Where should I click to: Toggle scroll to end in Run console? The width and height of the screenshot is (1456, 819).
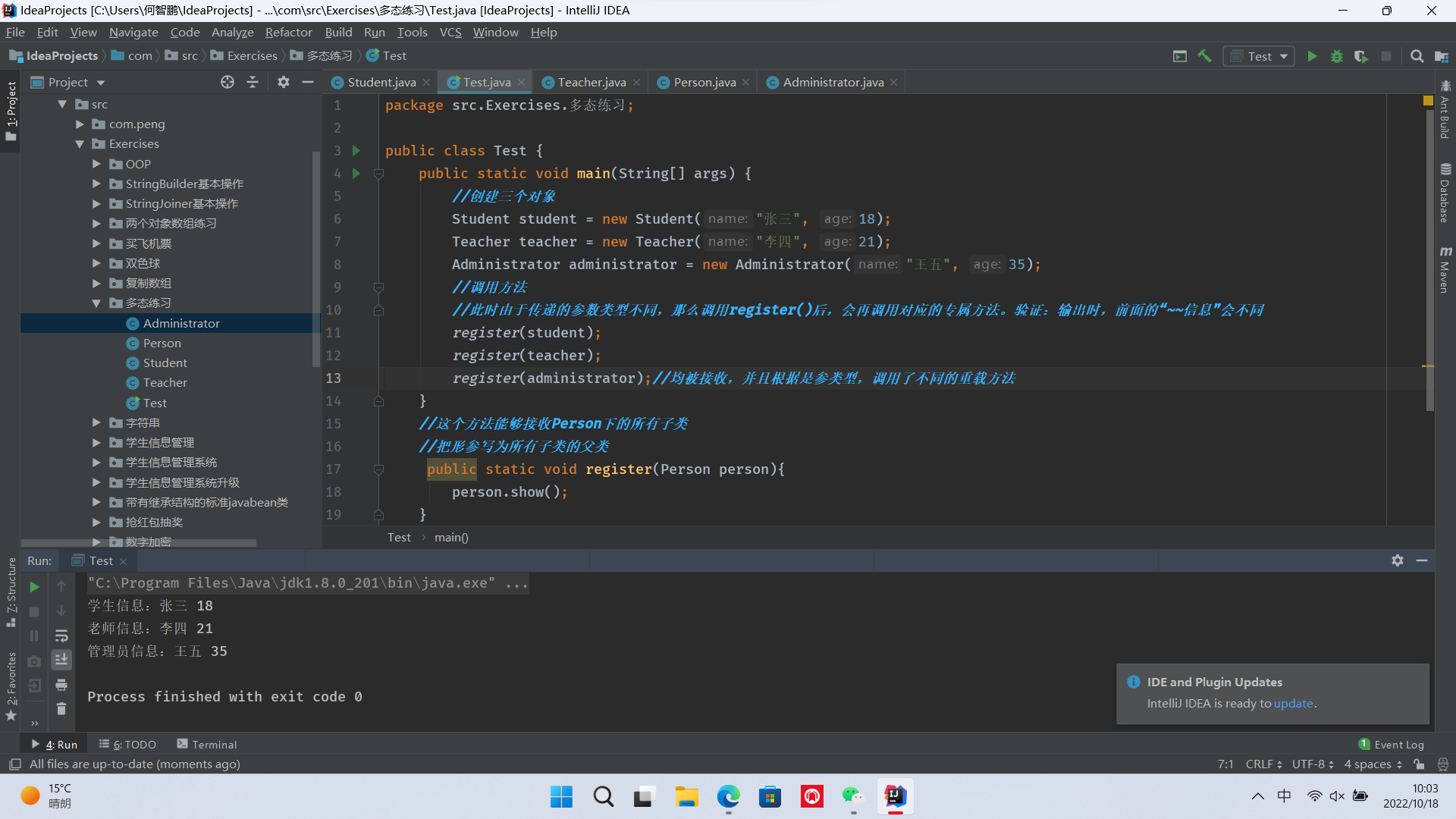point(61,660)
